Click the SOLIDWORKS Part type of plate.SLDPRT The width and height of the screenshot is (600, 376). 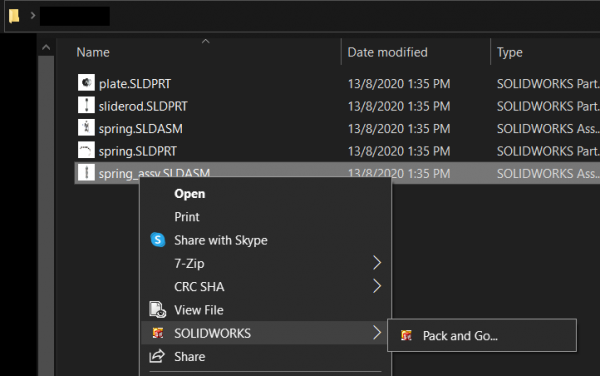pos(548,84)
